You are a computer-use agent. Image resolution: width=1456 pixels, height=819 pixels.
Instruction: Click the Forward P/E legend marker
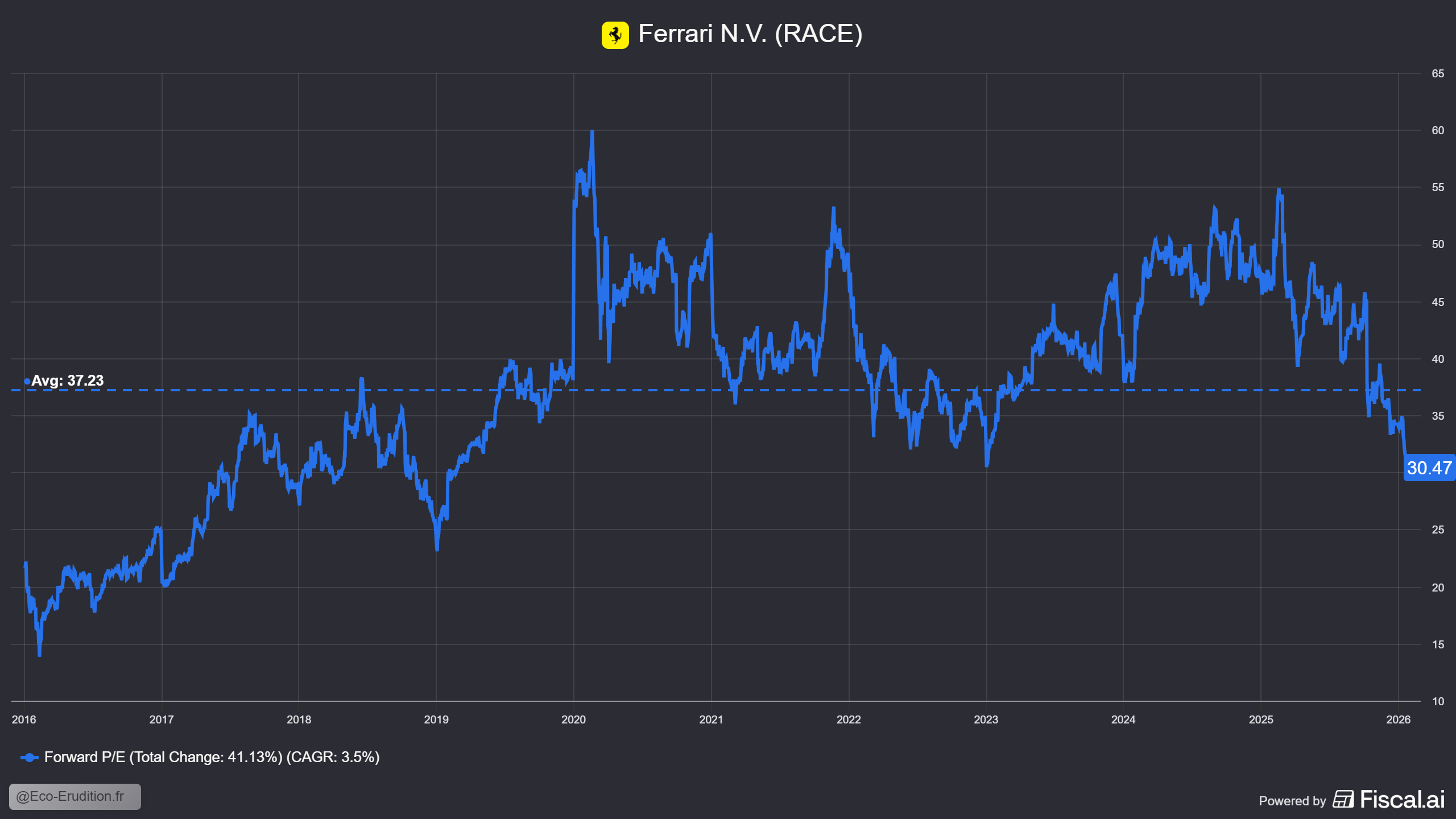point(29,758)
